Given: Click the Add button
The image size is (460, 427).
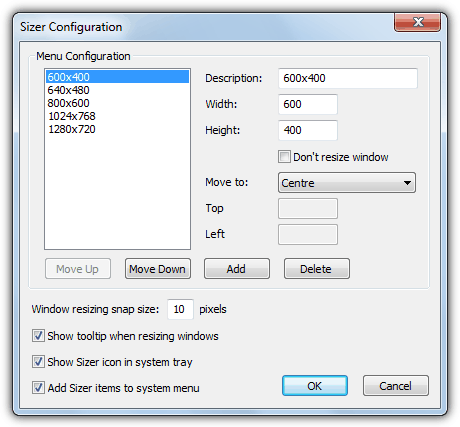Looking at the screenshot, I should tap(237, 269).
